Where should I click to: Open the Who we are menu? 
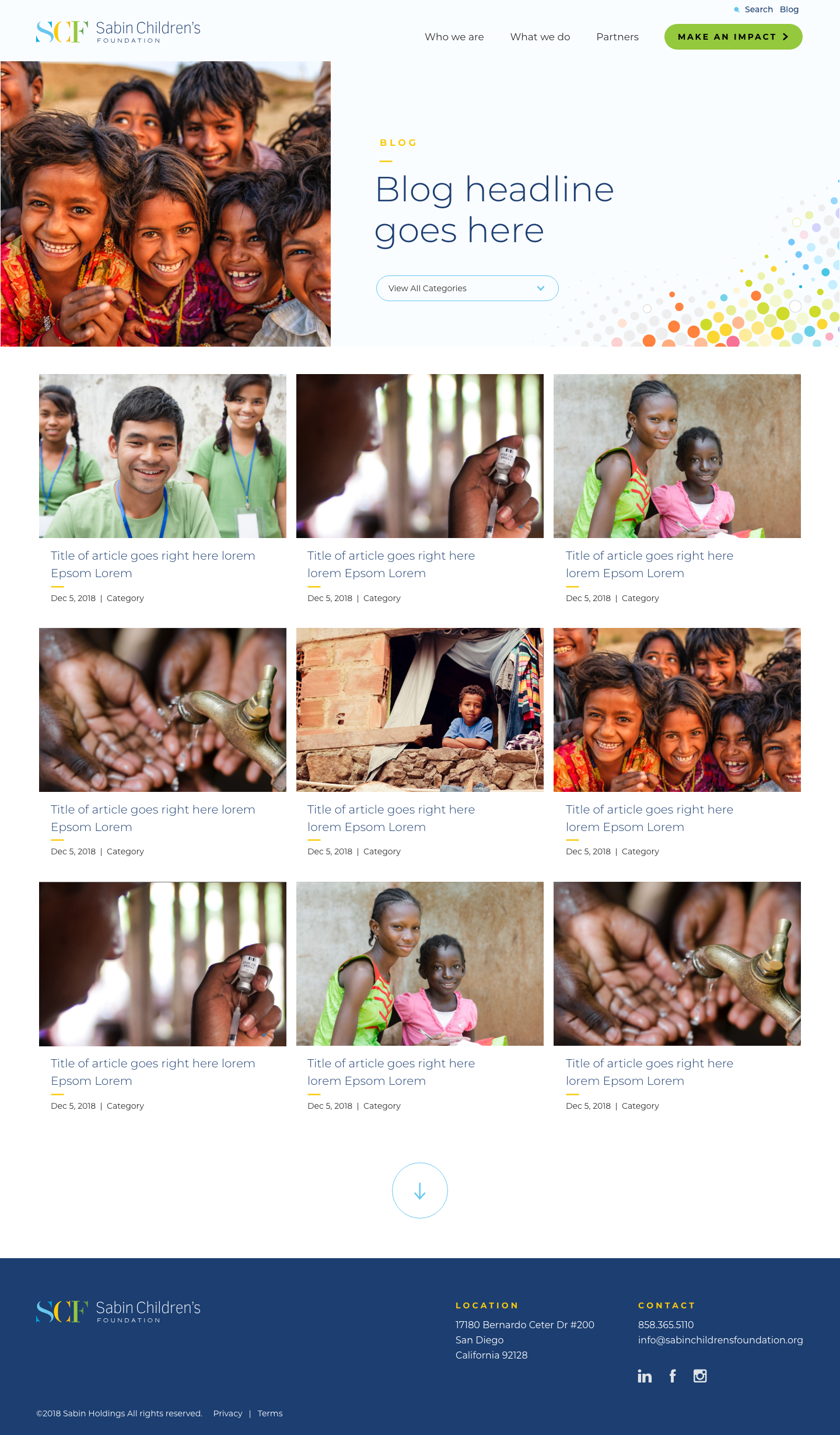tap(454, 37)
